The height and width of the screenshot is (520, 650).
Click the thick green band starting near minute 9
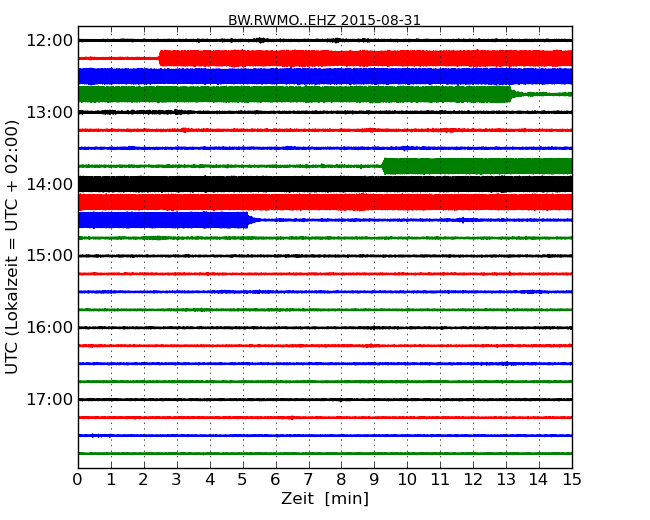[x=477, y=166]
